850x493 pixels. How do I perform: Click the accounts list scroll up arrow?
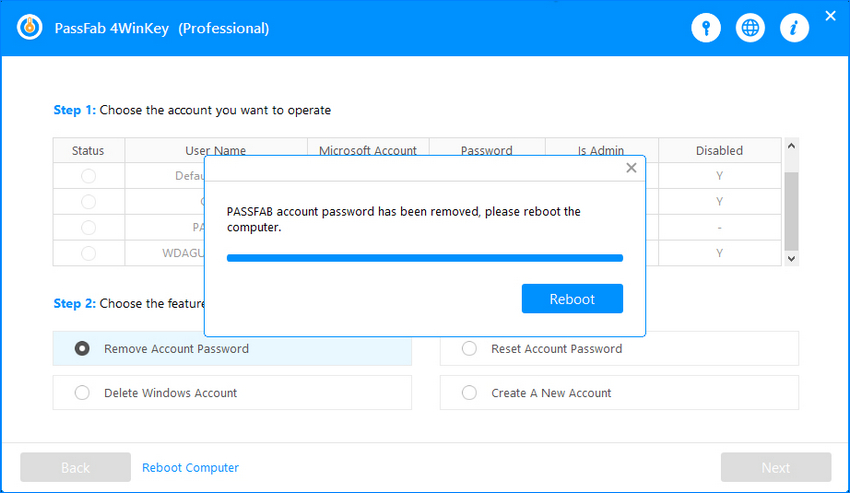[791, 145]
